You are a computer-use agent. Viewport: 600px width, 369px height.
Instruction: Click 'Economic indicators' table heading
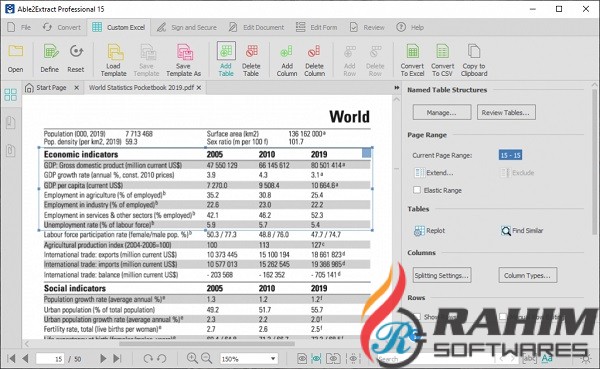(x=81, y=154)
